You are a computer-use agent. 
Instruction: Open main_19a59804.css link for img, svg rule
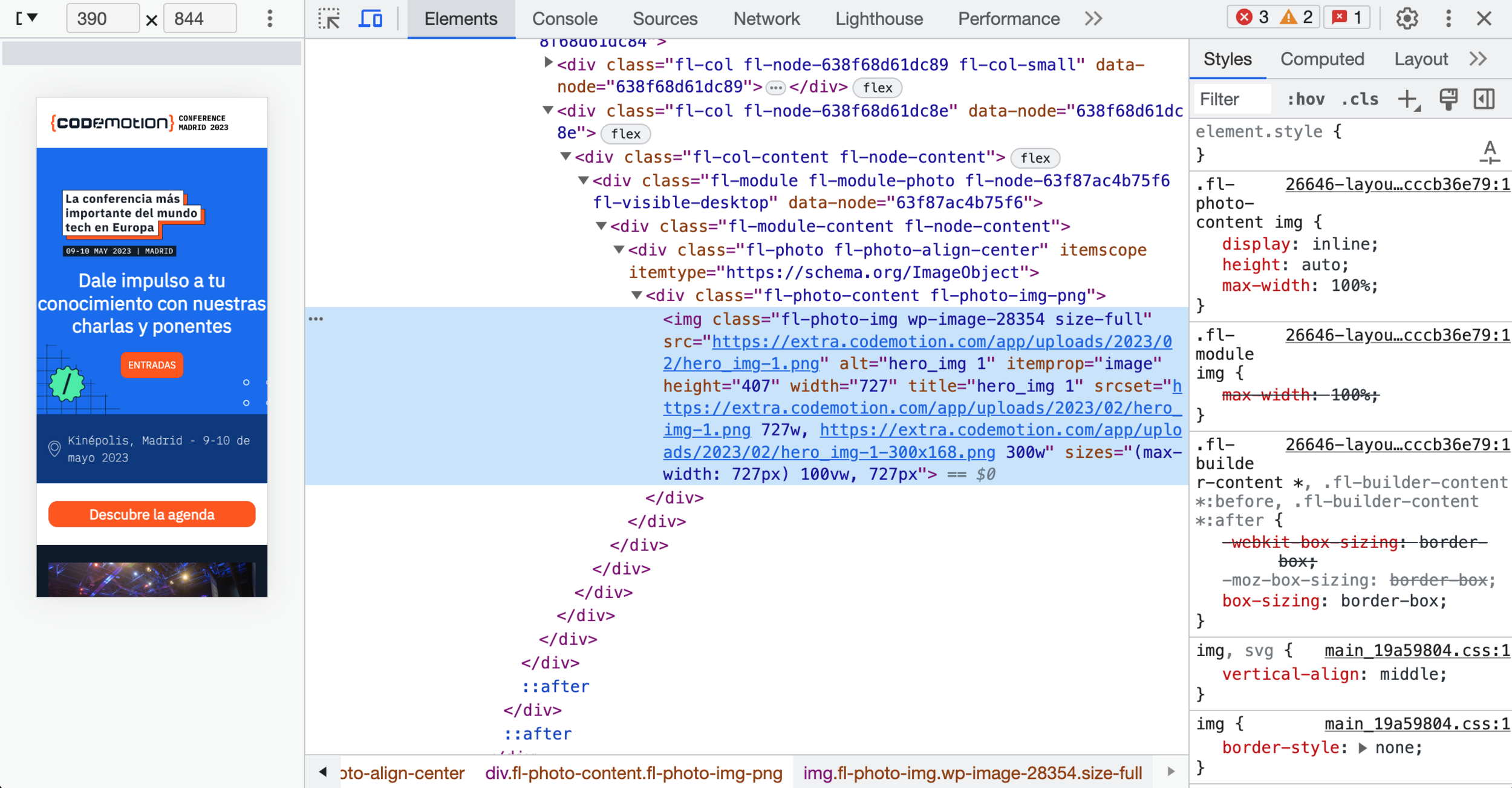click(1416, 651)
